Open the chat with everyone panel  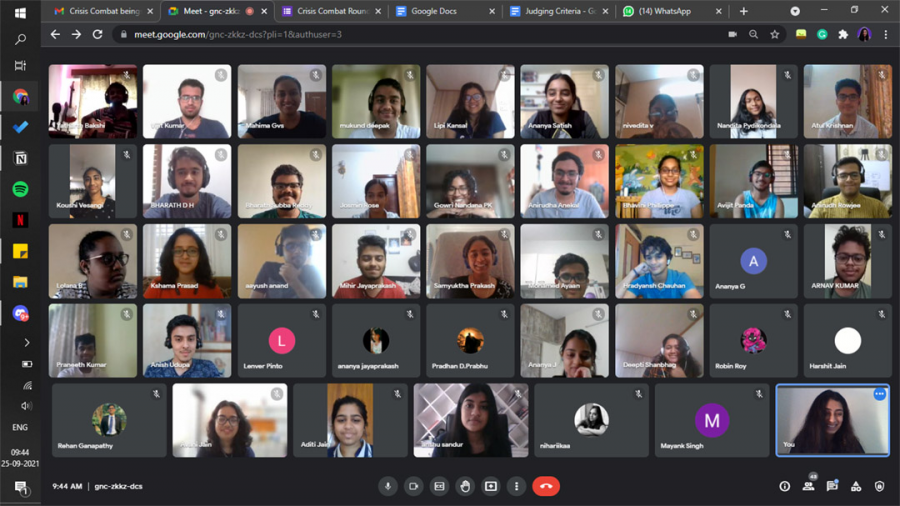(832, 486)
